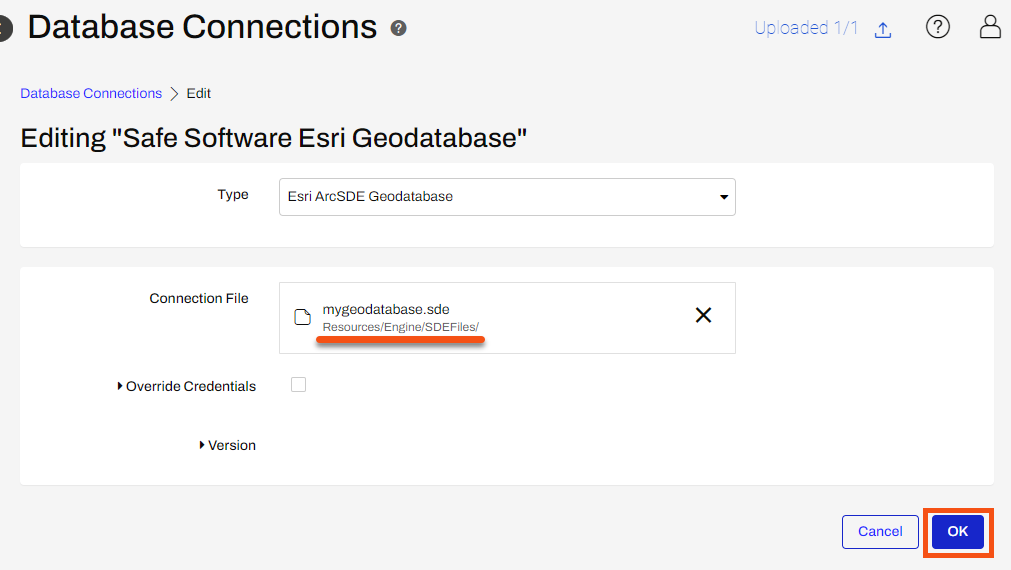Select the Esri ArcSDE Geodatabase combo box

coord(507,197)
